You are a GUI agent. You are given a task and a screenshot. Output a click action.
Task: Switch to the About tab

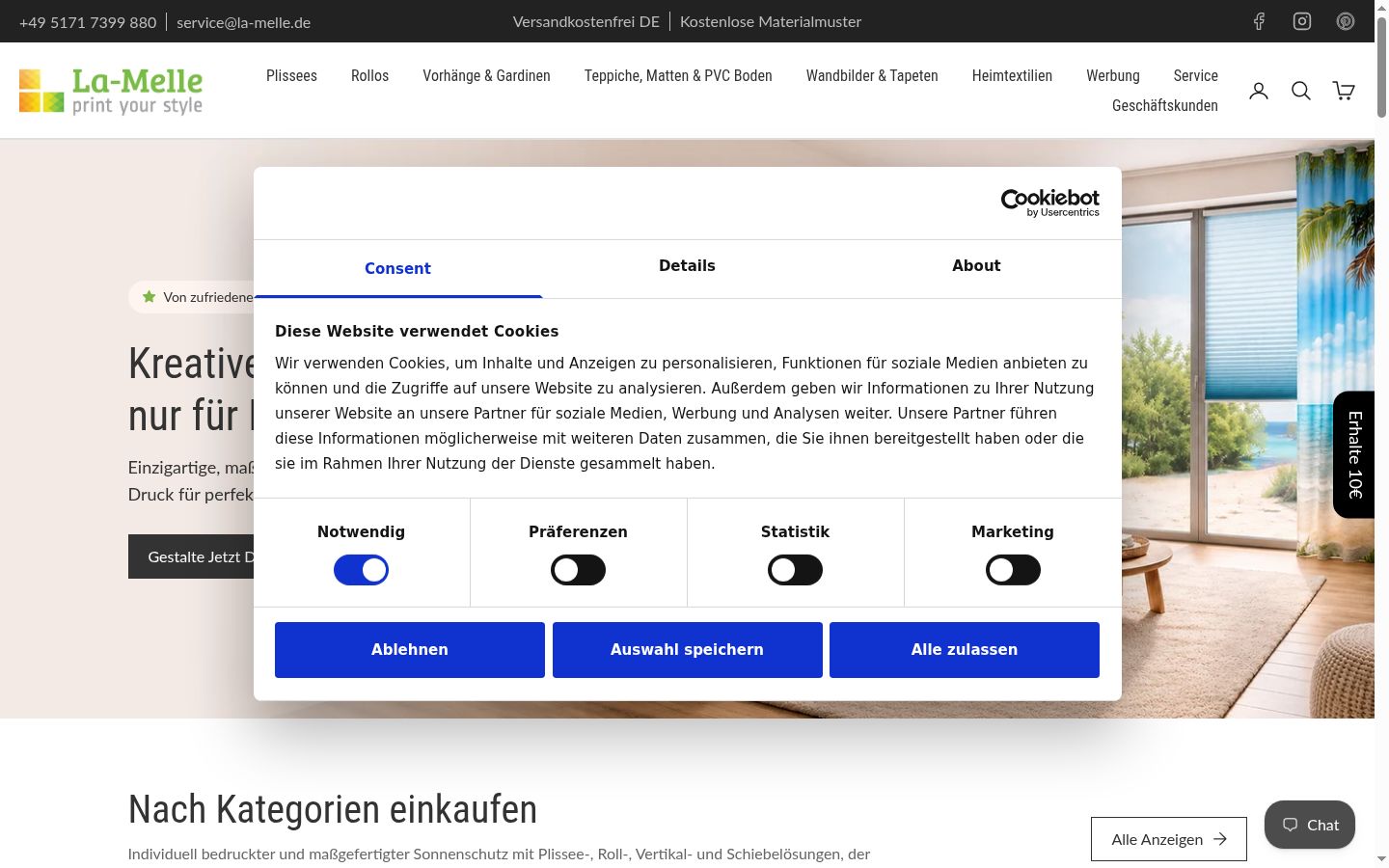coord(976,266)
